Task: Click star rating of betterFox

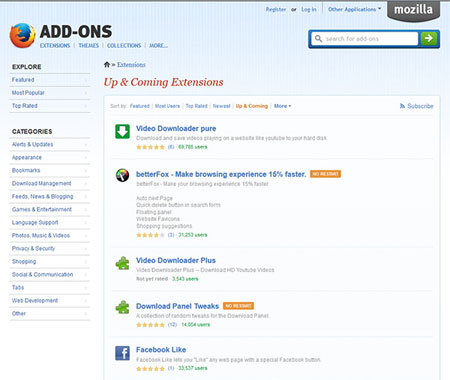Action: tap(150, 235)
